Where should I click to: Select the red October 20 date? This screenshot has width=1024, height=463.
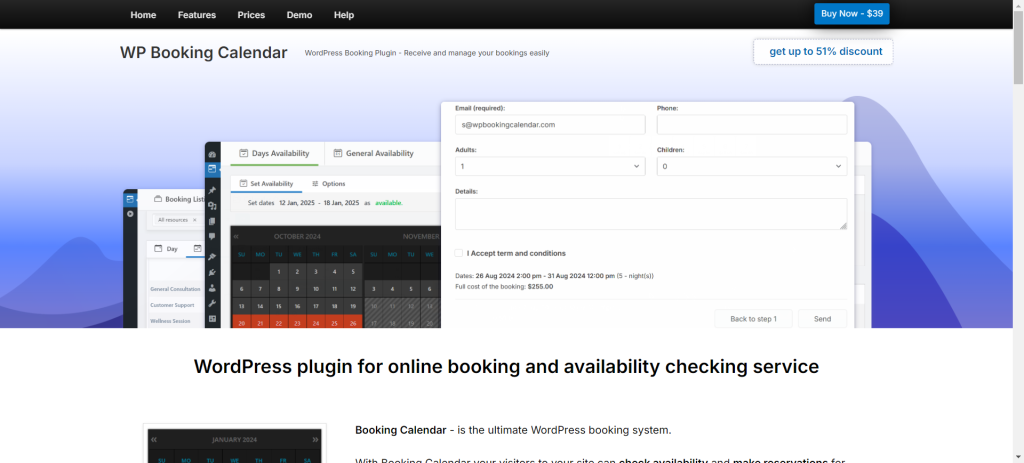pos(242,323)
